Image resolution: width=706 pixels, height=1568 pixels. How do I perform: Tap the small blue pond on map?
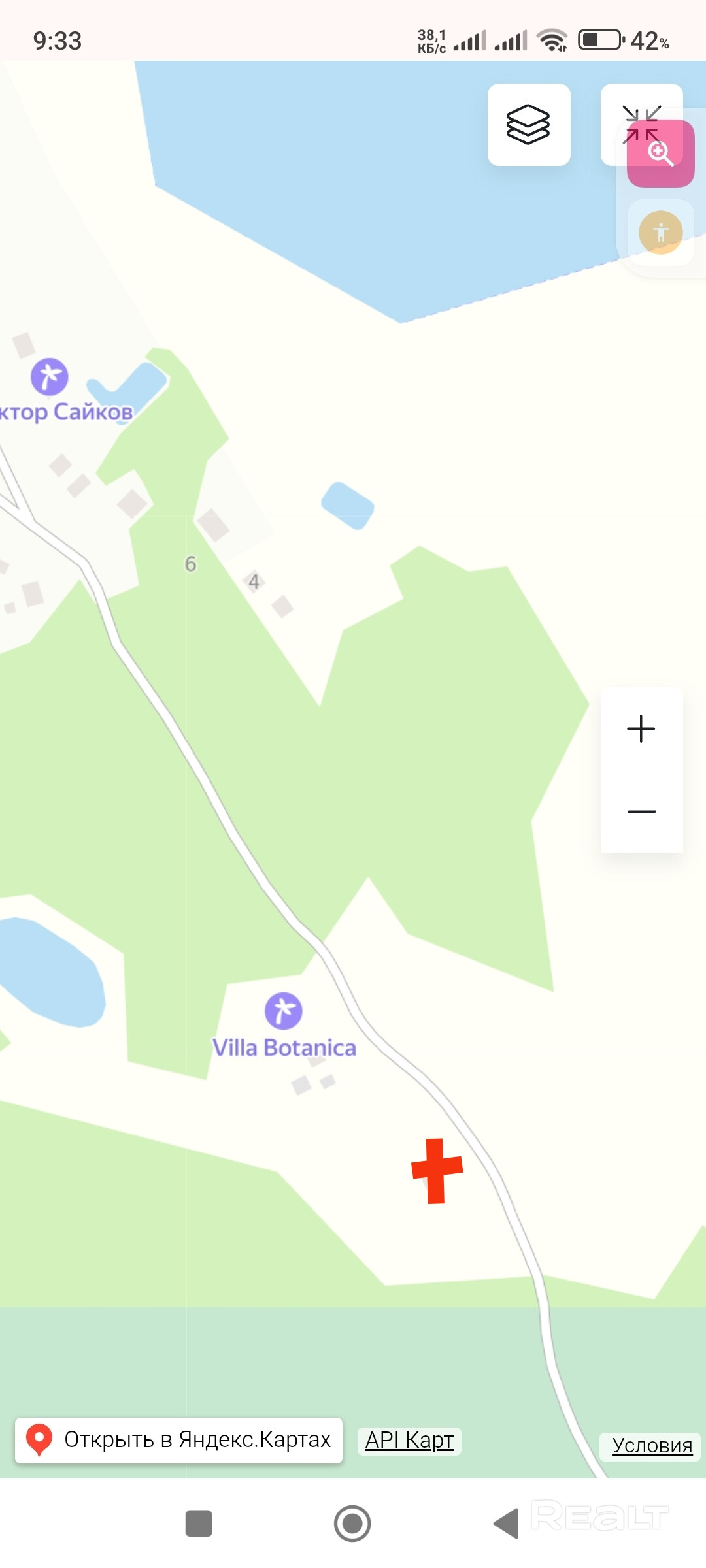[x=348, y=506]
